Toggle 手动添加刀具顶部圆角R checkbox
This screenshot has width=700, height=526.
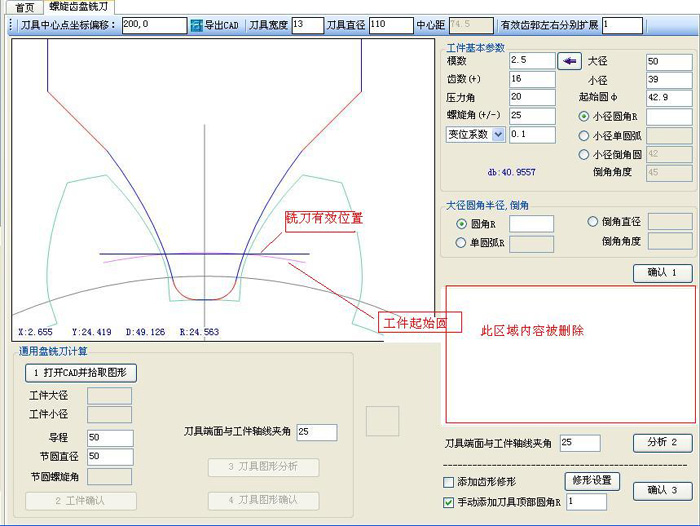pos(448,503)
